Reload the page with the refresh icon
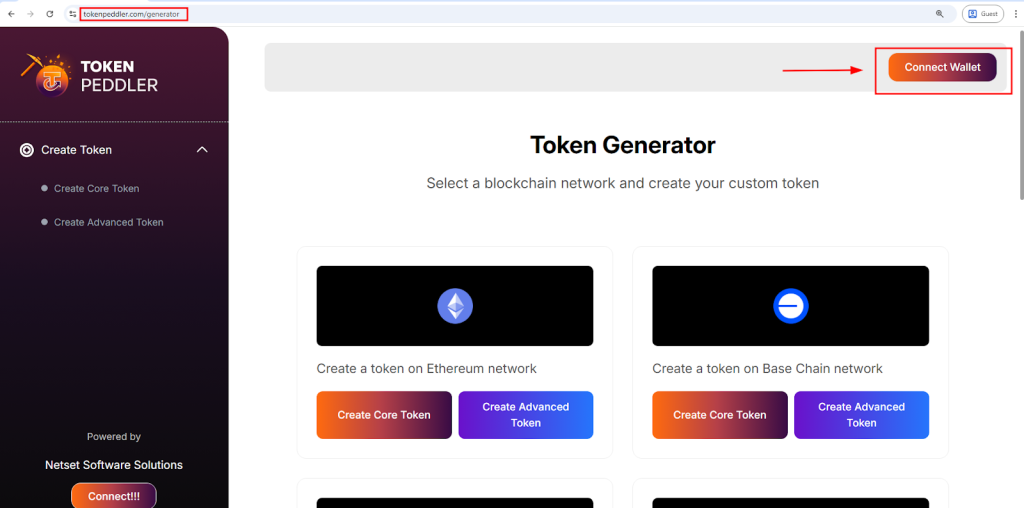 (50, 14)
